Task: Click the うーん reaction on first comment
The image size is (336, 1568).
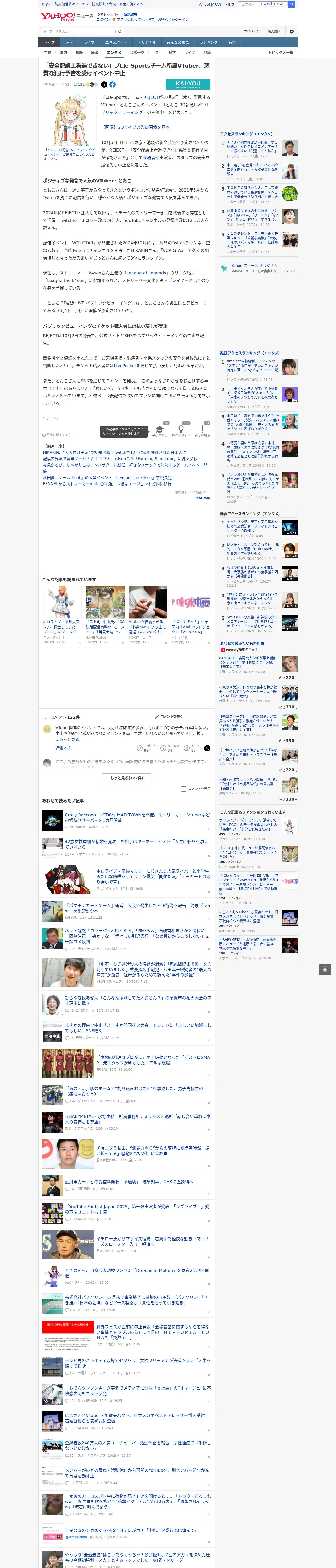Action: (193, 748)
